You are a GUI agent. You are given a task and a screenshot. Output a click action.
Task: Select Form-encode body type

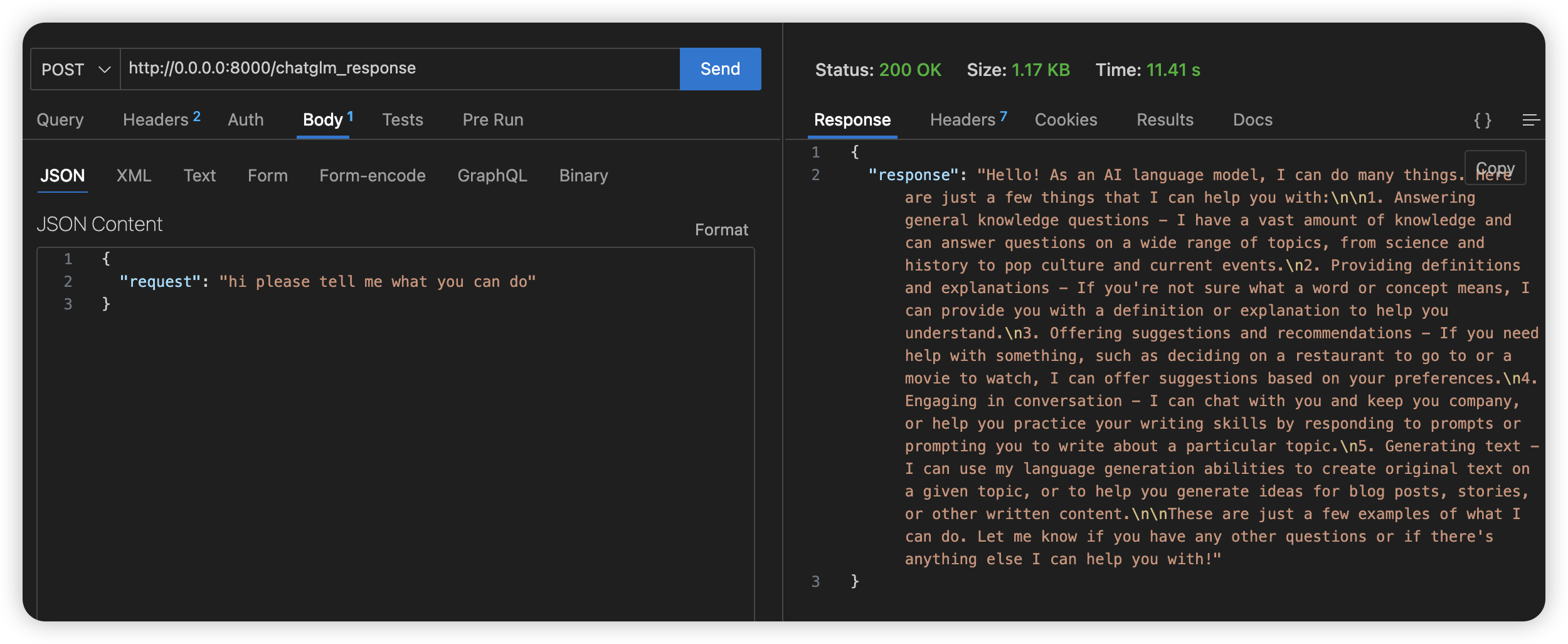point(373,176)
